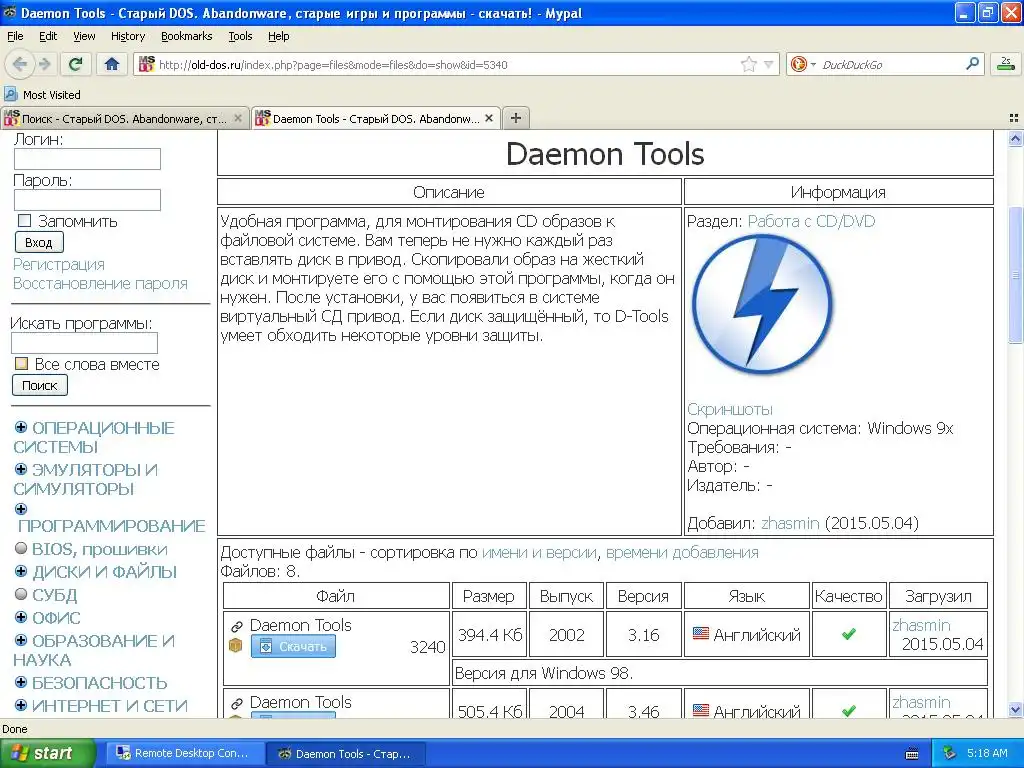Close the Daemon Tools tab
The width and height of the screenshot is (1024, 768).
click(x=488, y=118)
